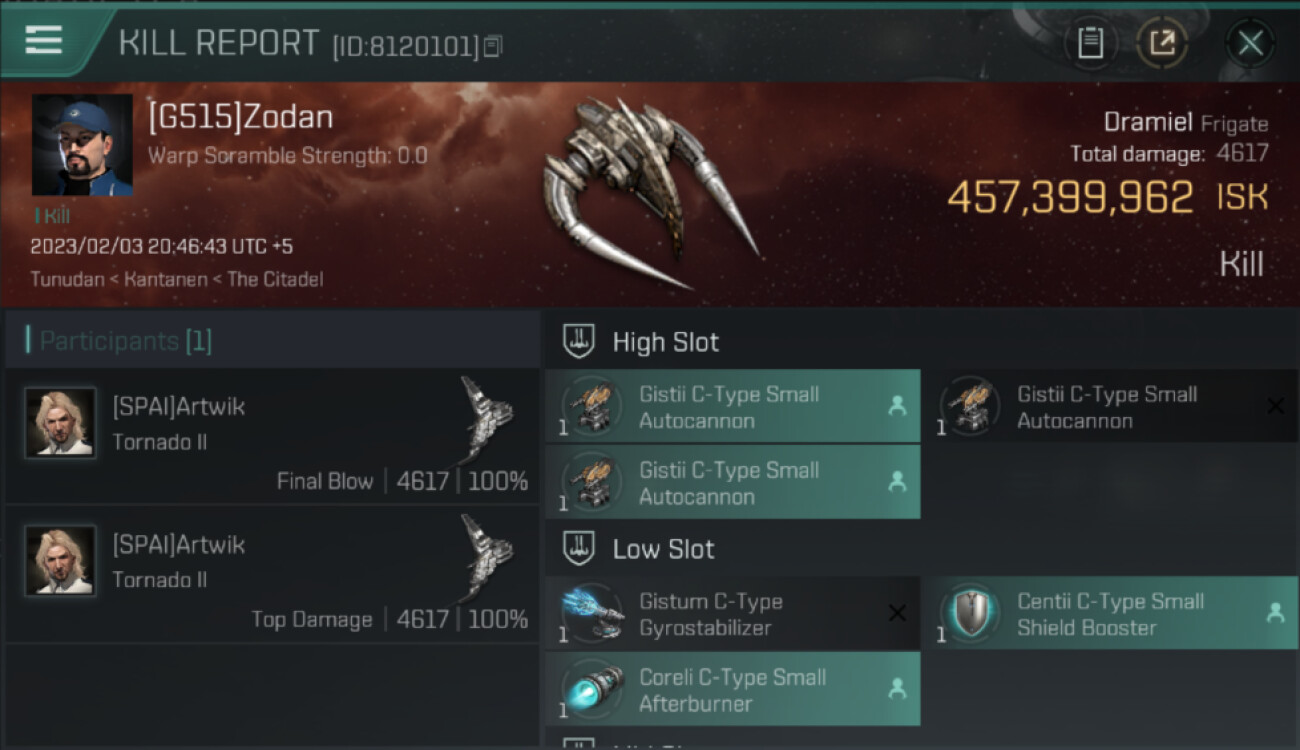Click the destroyed Gistii Autocannon X mark
This screenshot has width=1300, height=750.
coord(1275,406)
